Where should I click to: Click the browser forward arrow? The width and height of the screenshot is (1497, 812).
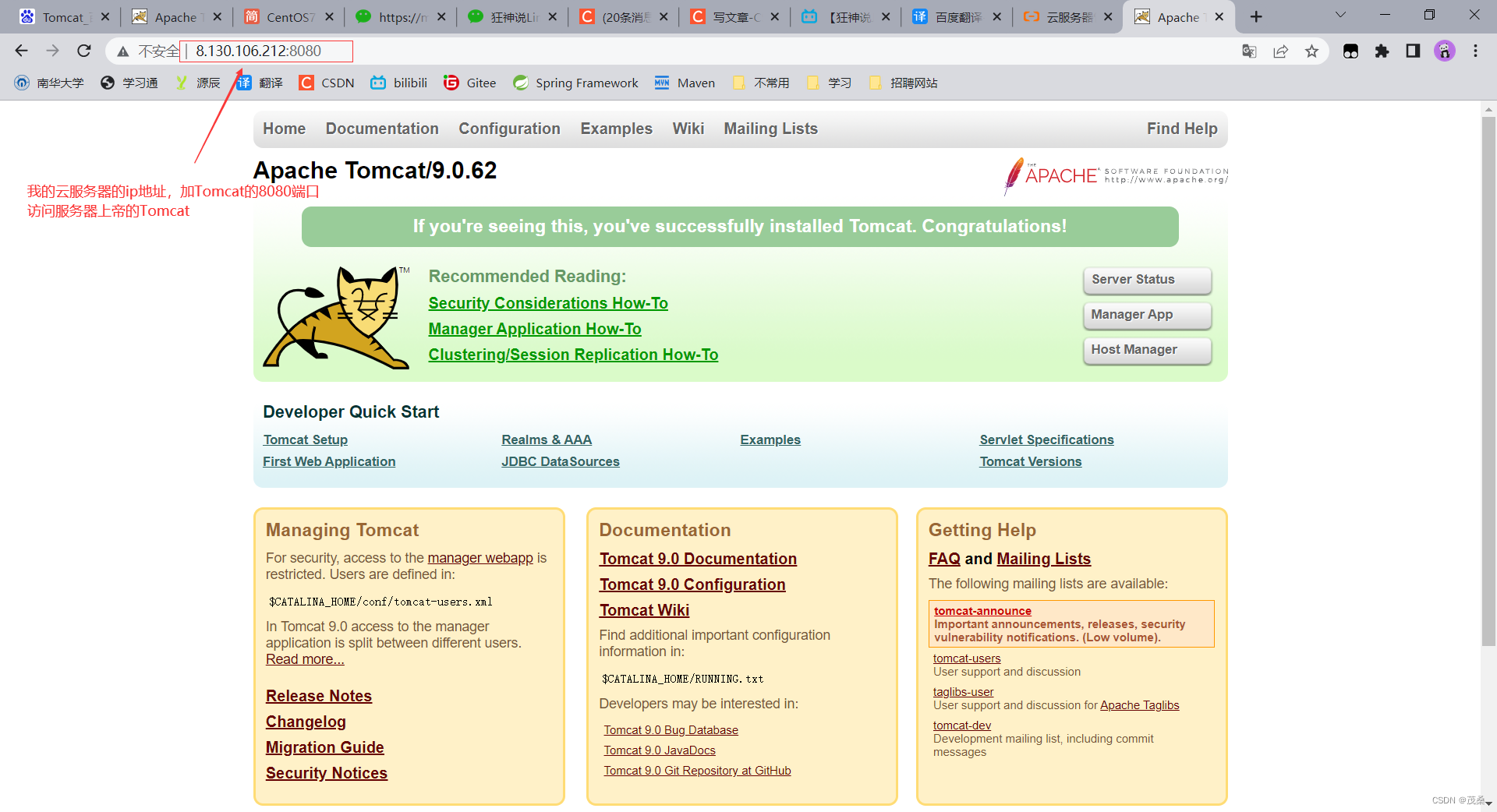point(52,51)
